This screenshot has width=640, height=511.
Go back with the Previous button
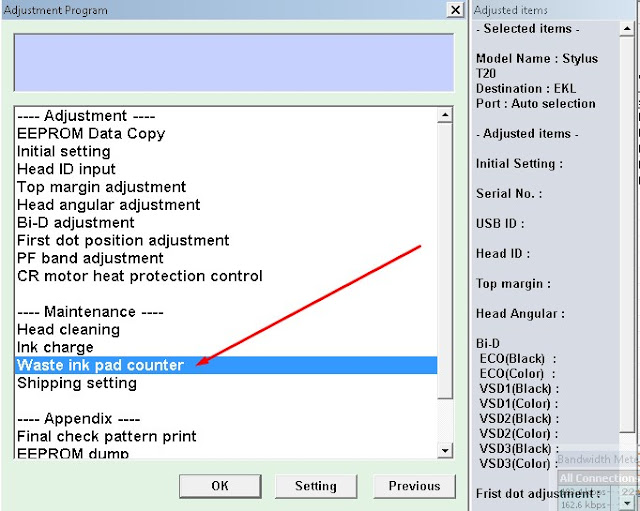click(x=414, y=486)
